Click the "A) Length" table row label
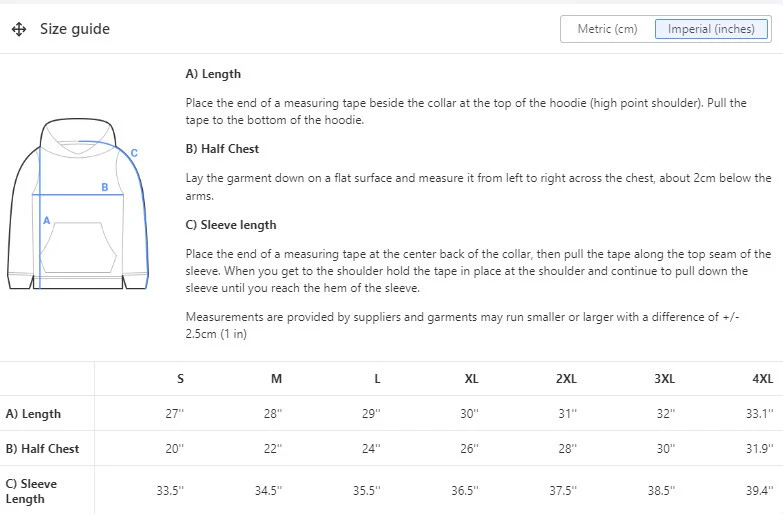Viewport: 783px width, 514px height. (33, 414)
